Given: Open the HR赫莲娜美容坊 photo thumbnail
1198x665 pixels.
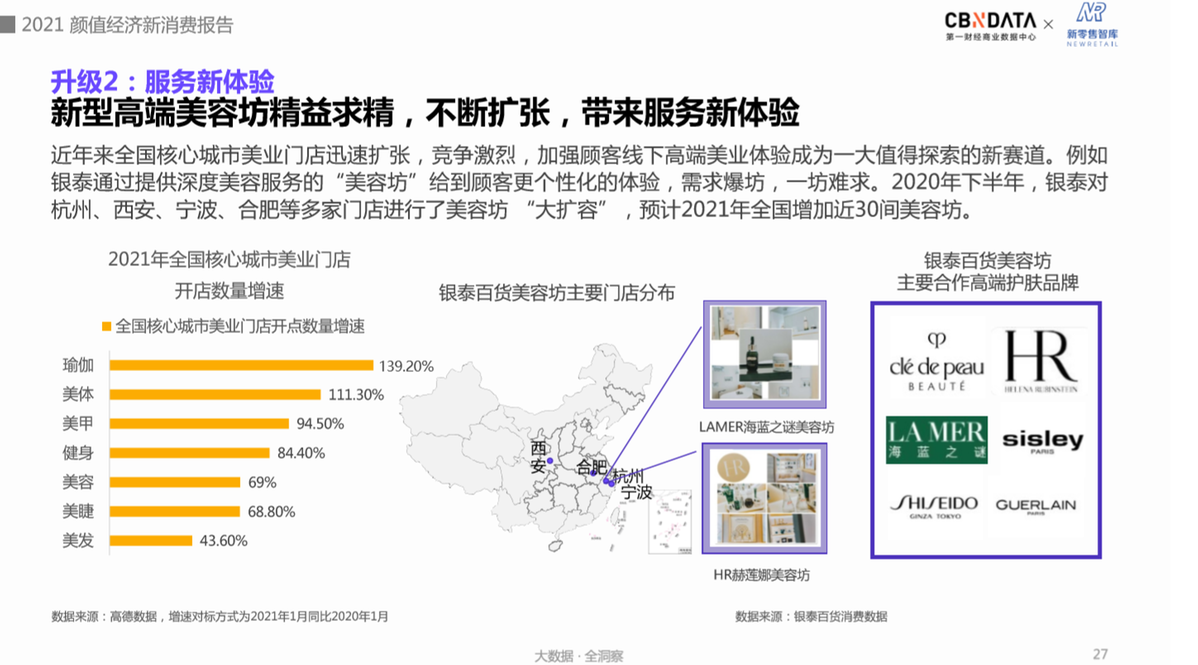Looking at the screenshot, I should pos(765,498).
